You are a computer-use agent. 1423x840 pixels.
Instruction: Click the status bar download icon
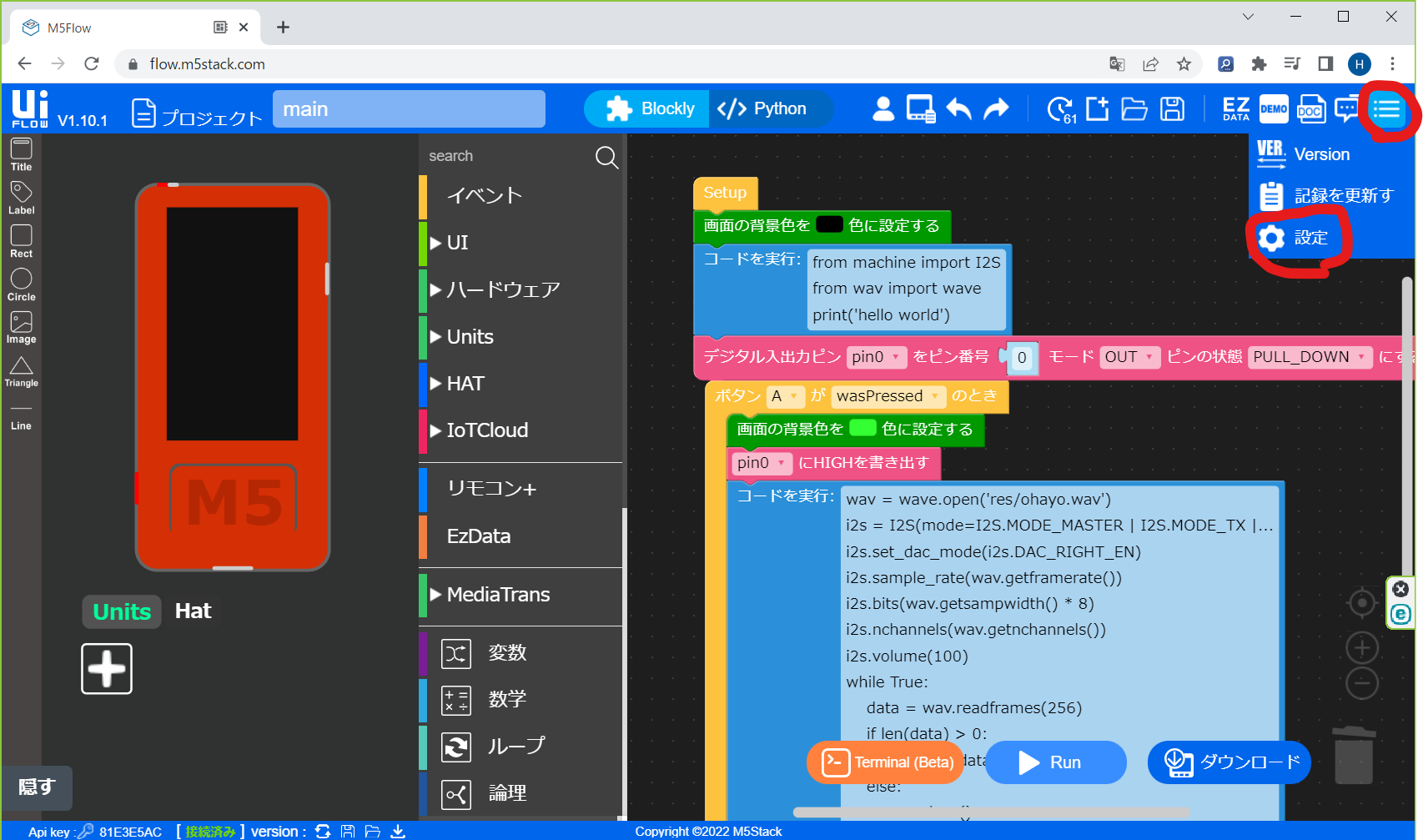(398, 831)
